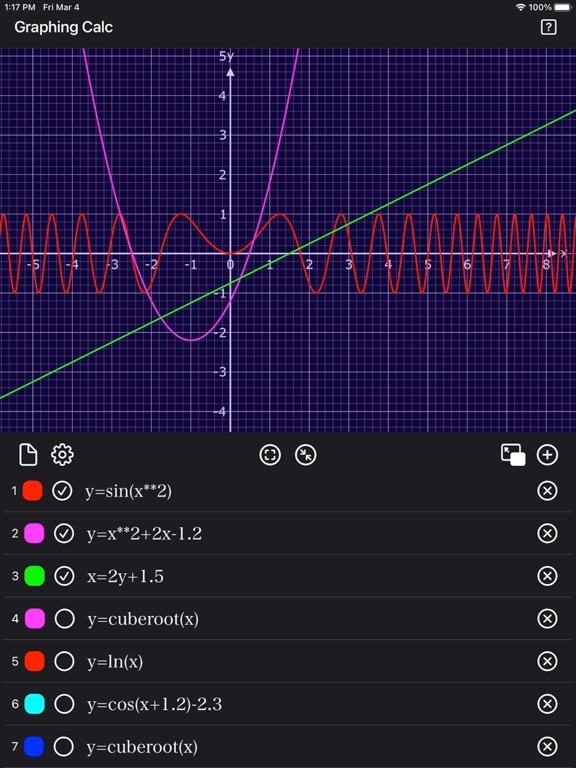Open the help question-mark icon
This screenshot has height=768, width=576.
[548, 27]
